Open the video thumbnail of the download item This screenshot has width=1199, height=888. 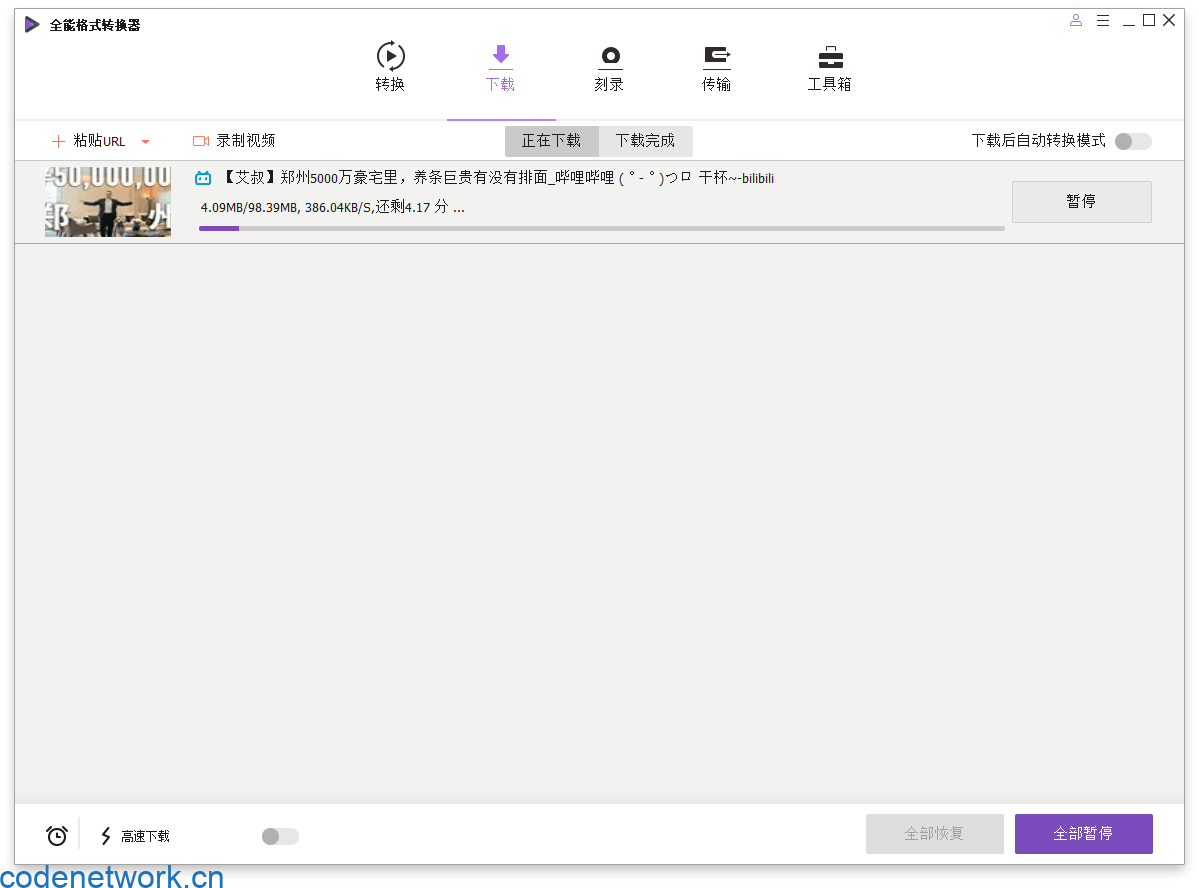point(107,201)
